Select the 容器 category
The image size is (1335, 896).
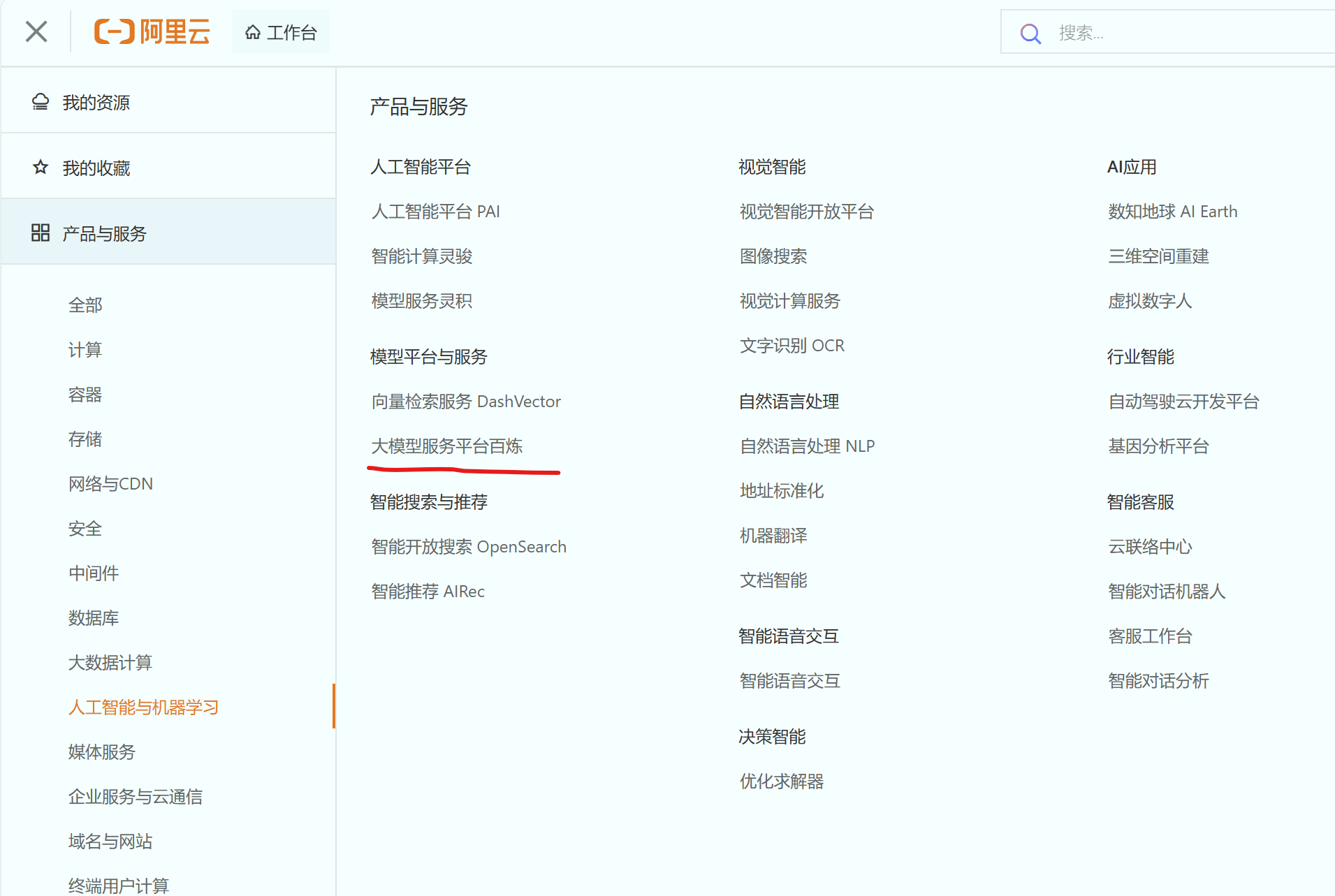85,394
